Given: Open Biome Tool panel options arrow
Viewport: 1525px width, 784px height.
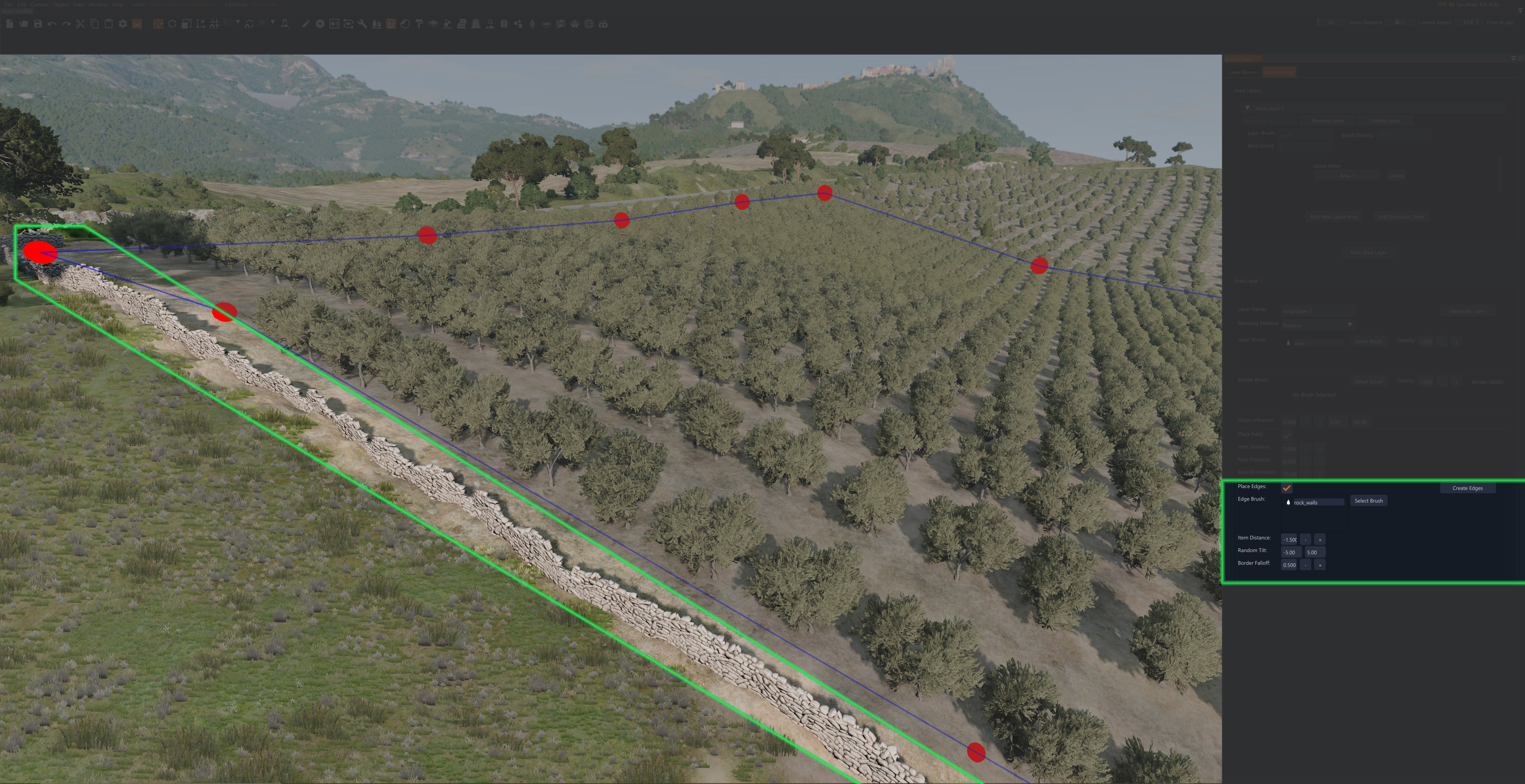Looking at the screenshot, I should pyautogui.click(x=1514, y=58).
